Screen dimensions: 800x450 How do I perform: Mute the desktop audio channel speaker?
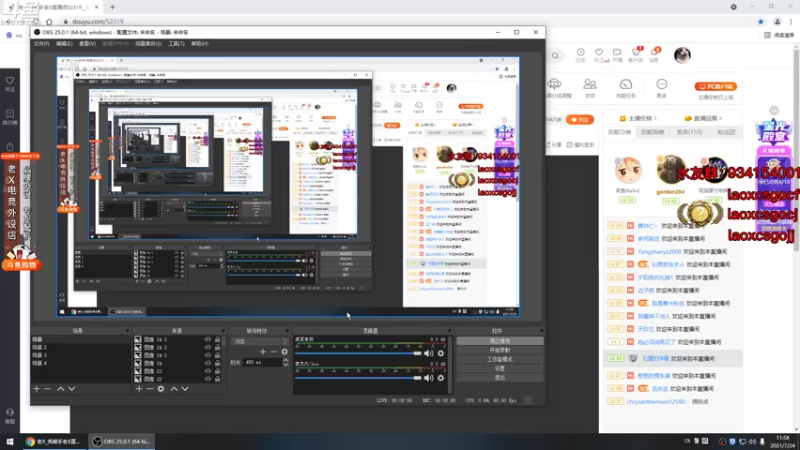(429, 353)
